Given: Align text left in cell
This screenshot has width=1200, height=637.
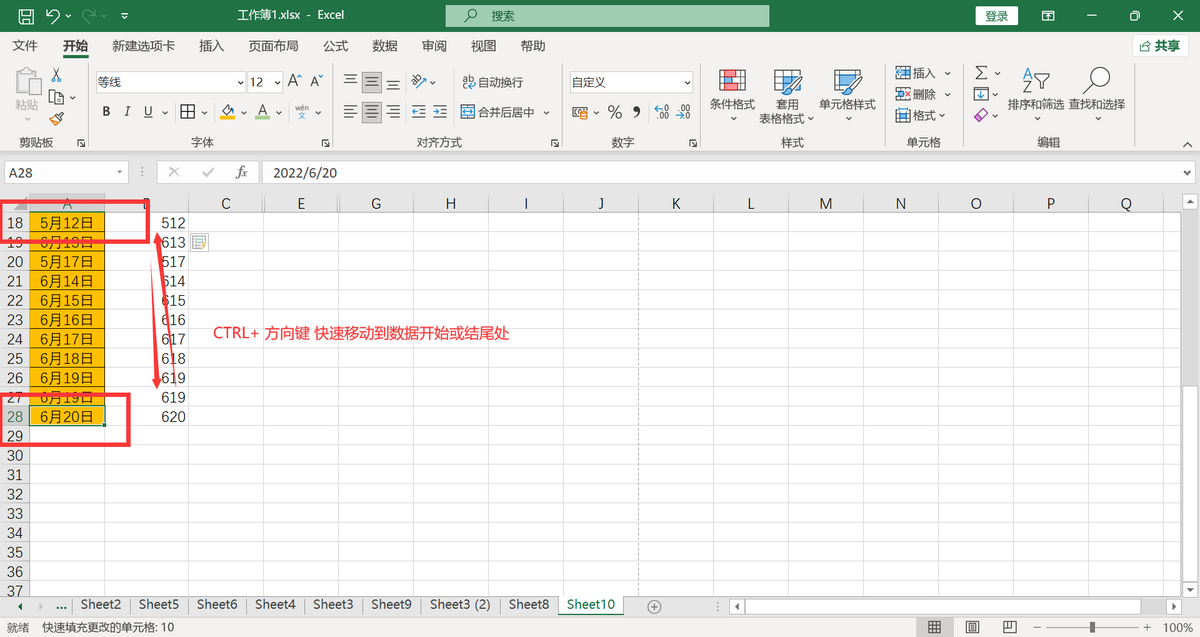Looking at the screenshot, I should pyautogui.click(x=350, y=112).
